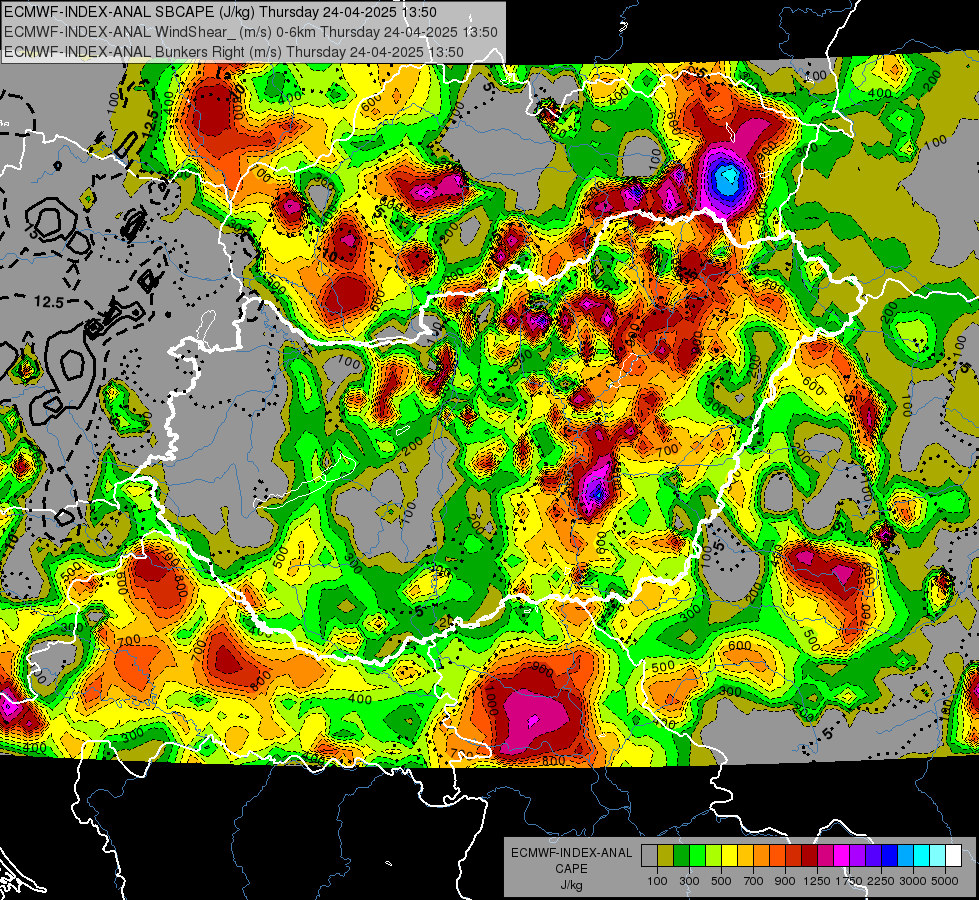
Task: Click the olive swatch in the CAPE legend
Action: point(666,856)
